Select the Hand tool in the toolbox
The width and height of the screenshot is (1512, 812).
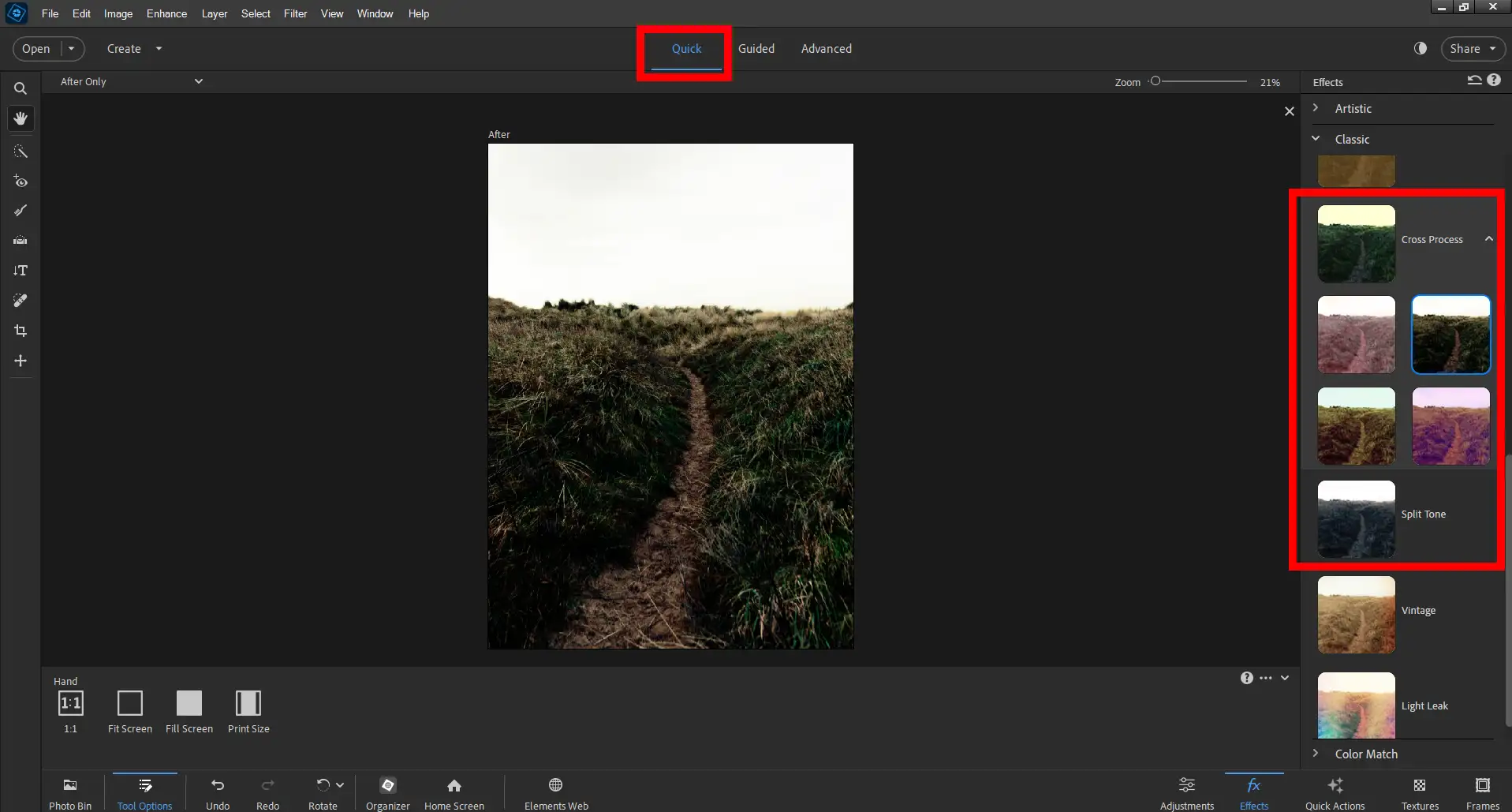[21, 118]
